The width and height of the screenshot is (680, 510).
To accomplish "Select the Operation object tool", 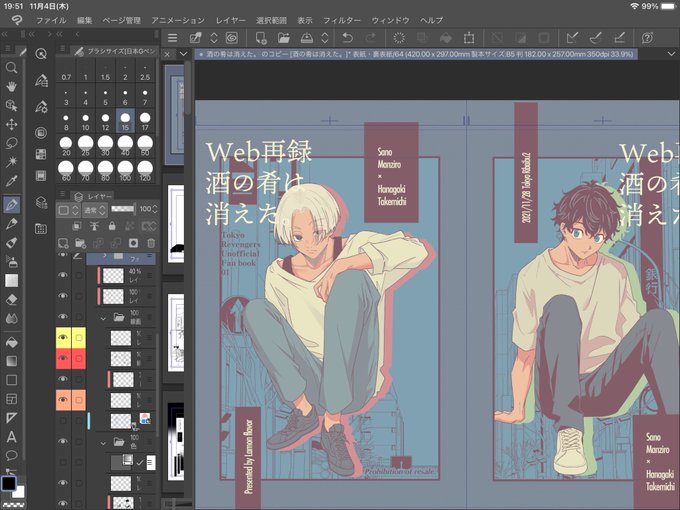I will click(11, 105).
